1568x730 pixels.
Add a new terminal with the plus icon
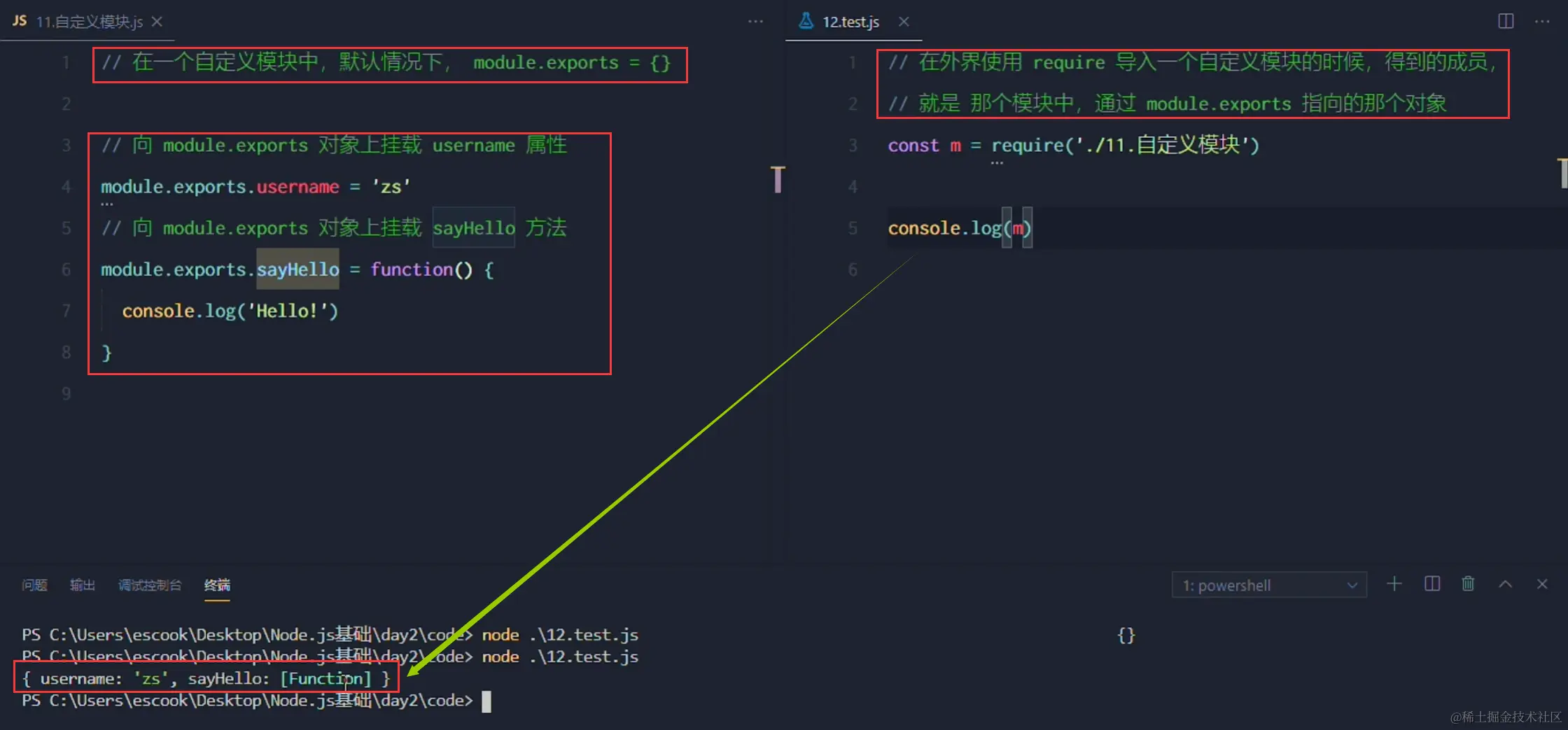coord(1394,584)
